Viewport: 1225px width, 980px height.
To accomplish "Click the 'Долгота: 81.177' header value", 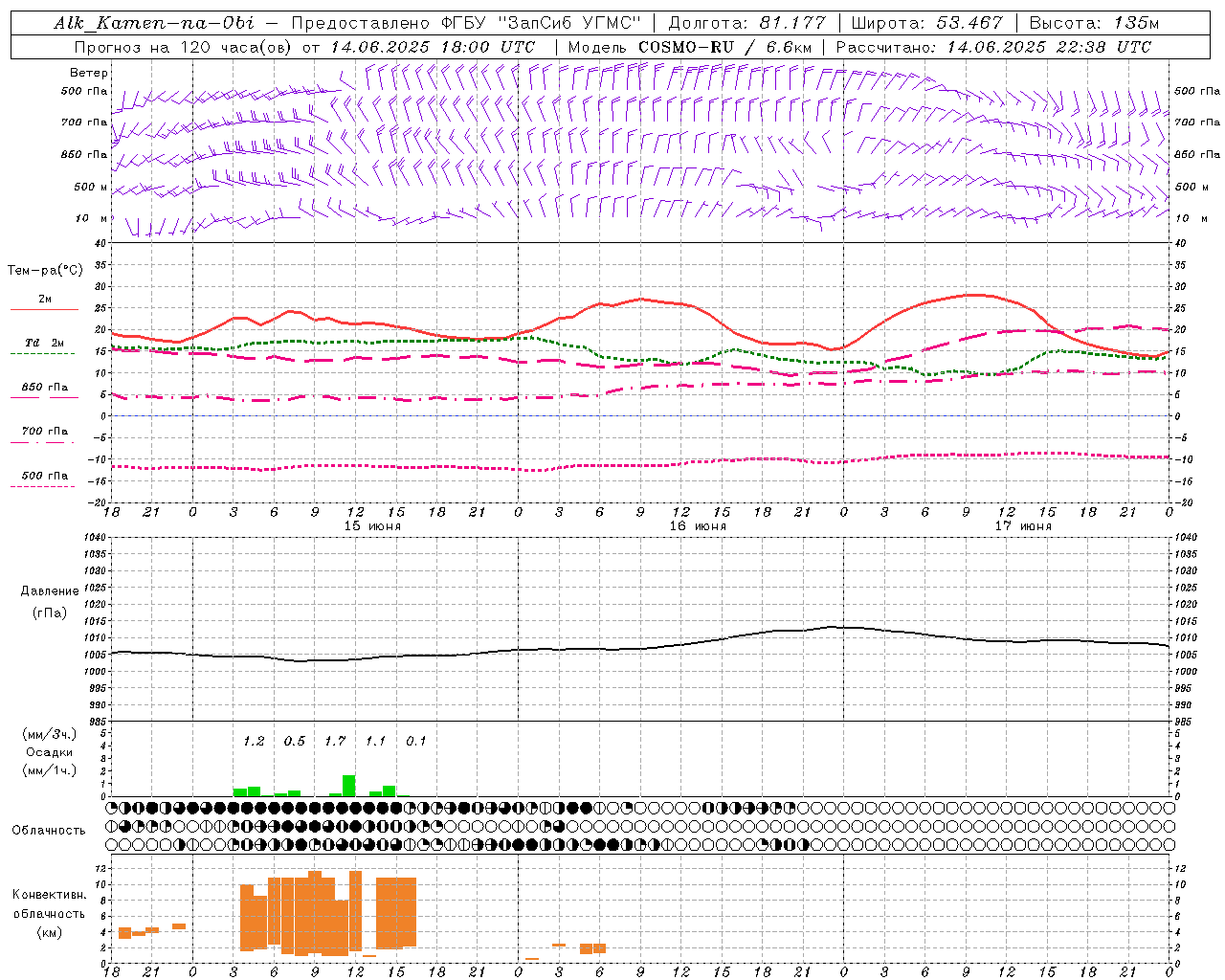I will 746,23.
